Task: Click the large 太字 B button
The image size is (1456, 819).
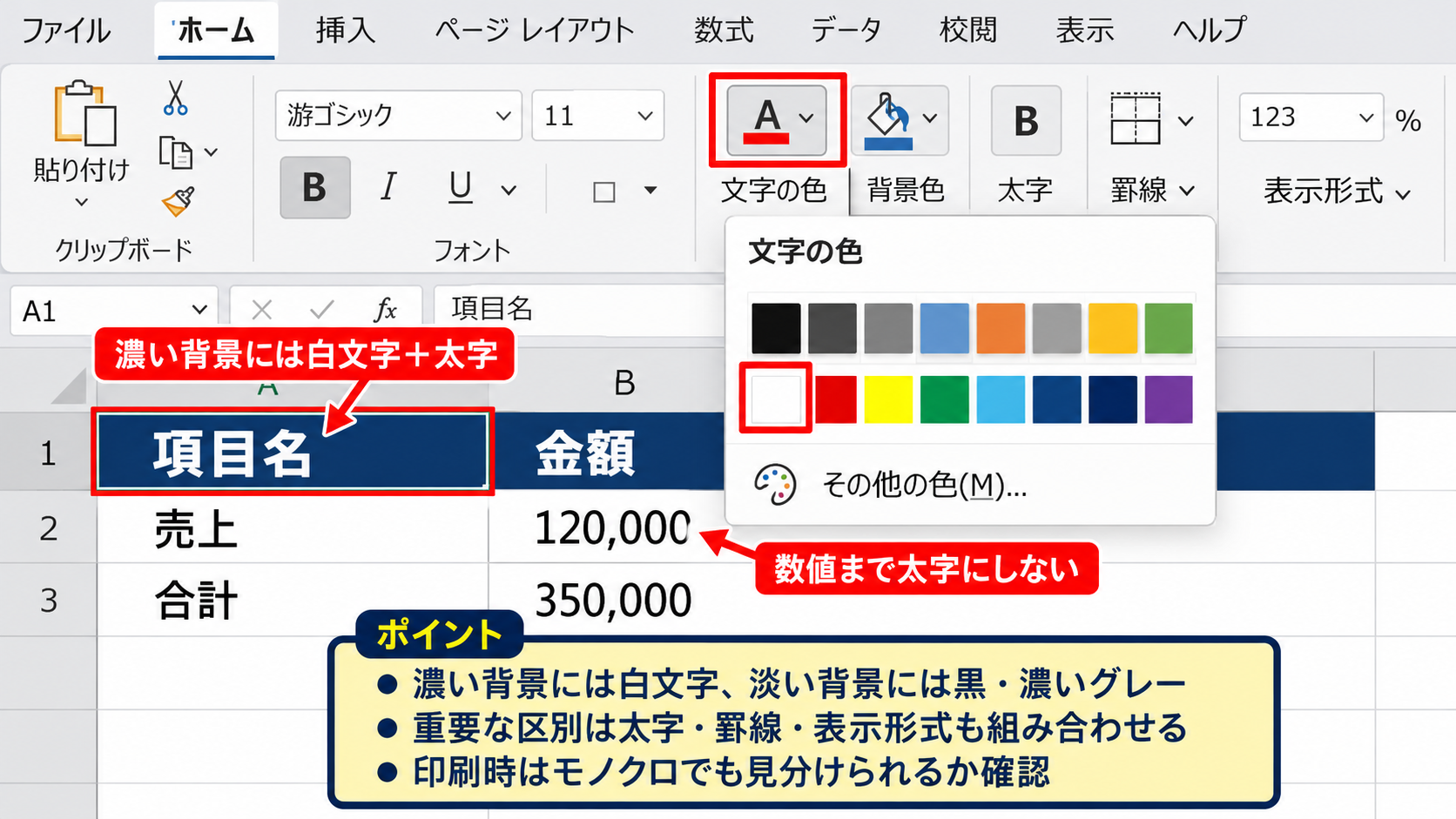Action: pos(1026,120)
